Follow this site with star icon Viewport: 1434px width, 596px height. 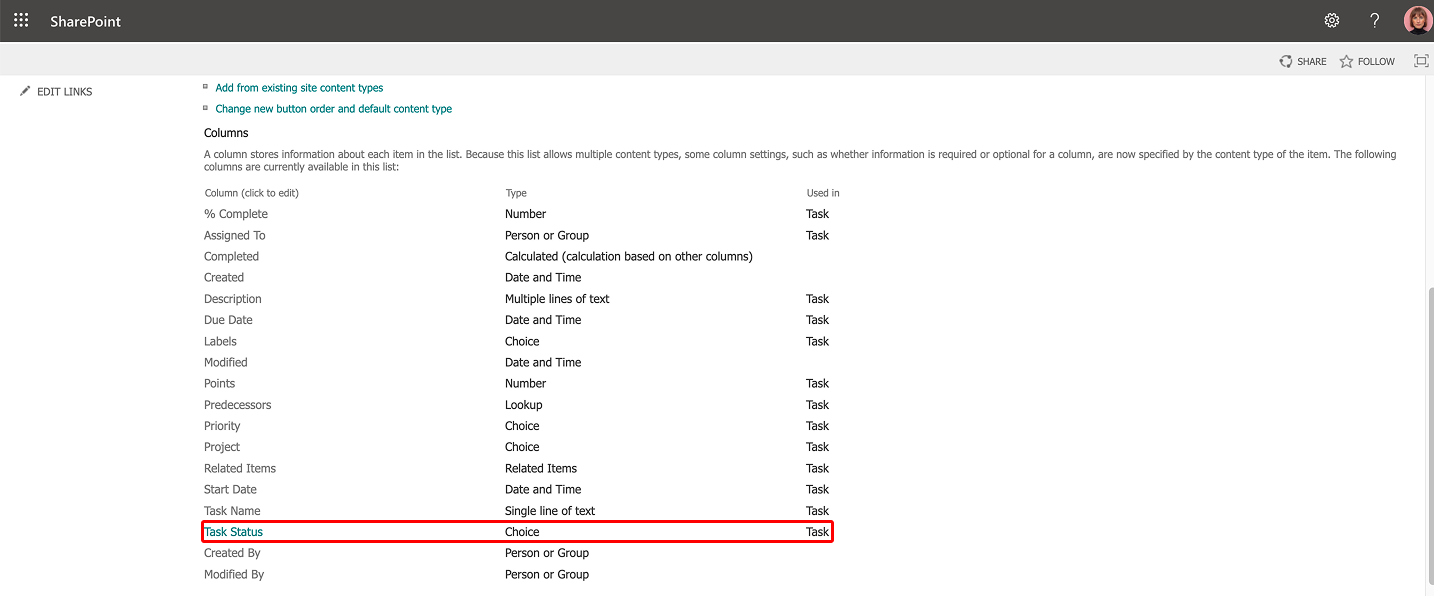coord(1347,62)
